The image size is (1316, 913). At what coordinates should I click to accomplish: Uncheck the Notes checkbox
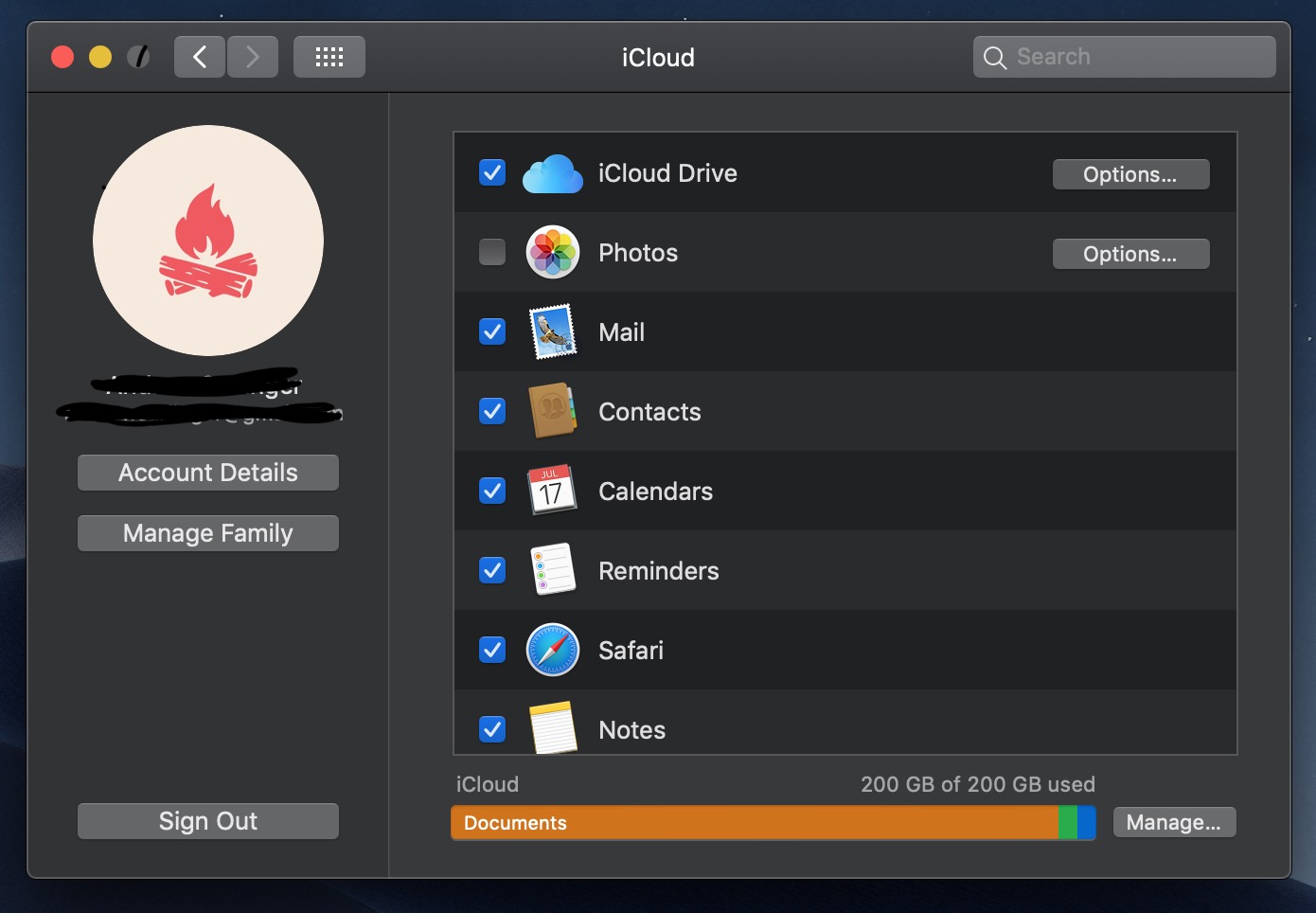492,729
